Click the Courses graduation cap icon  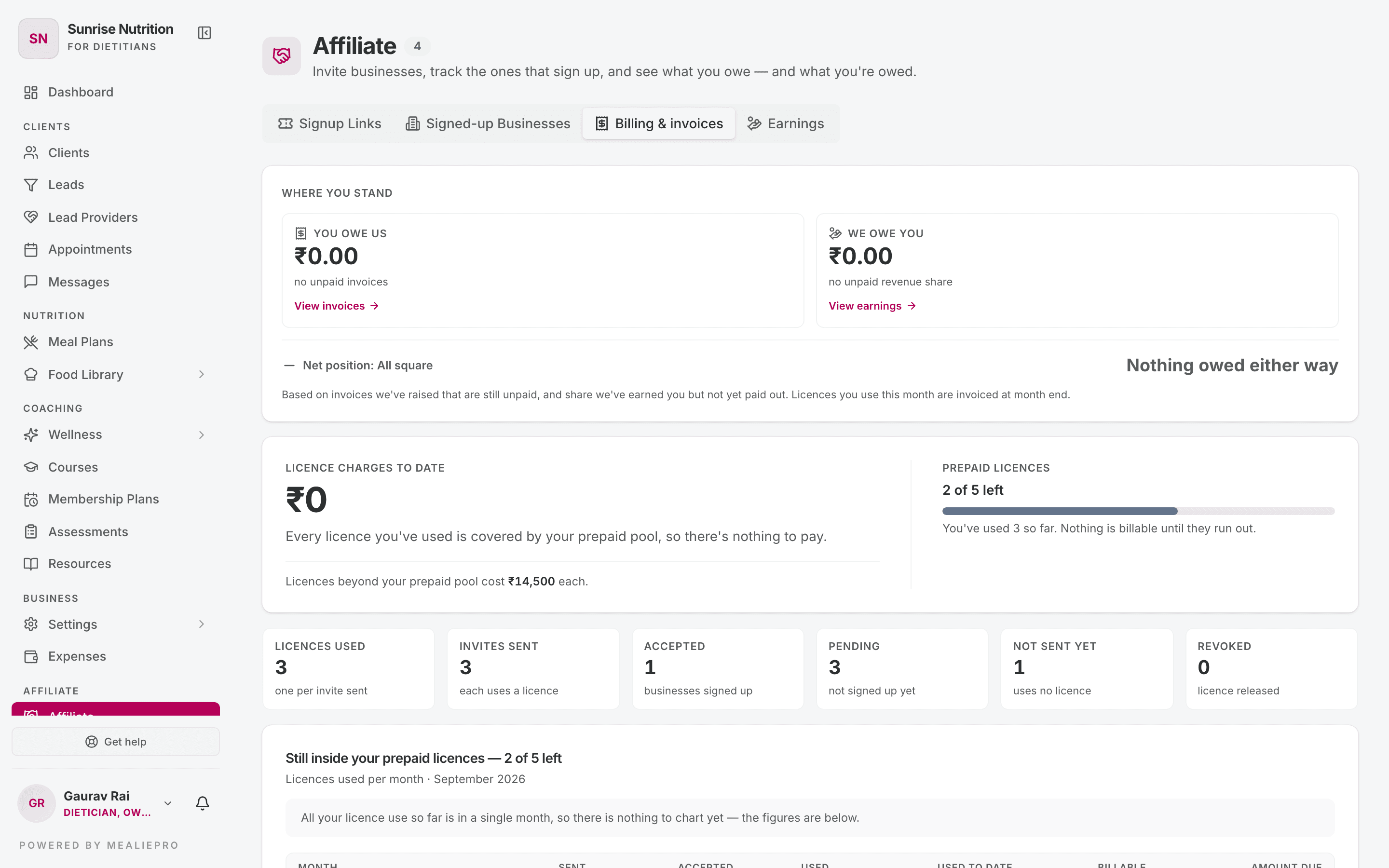click(31, 467)
